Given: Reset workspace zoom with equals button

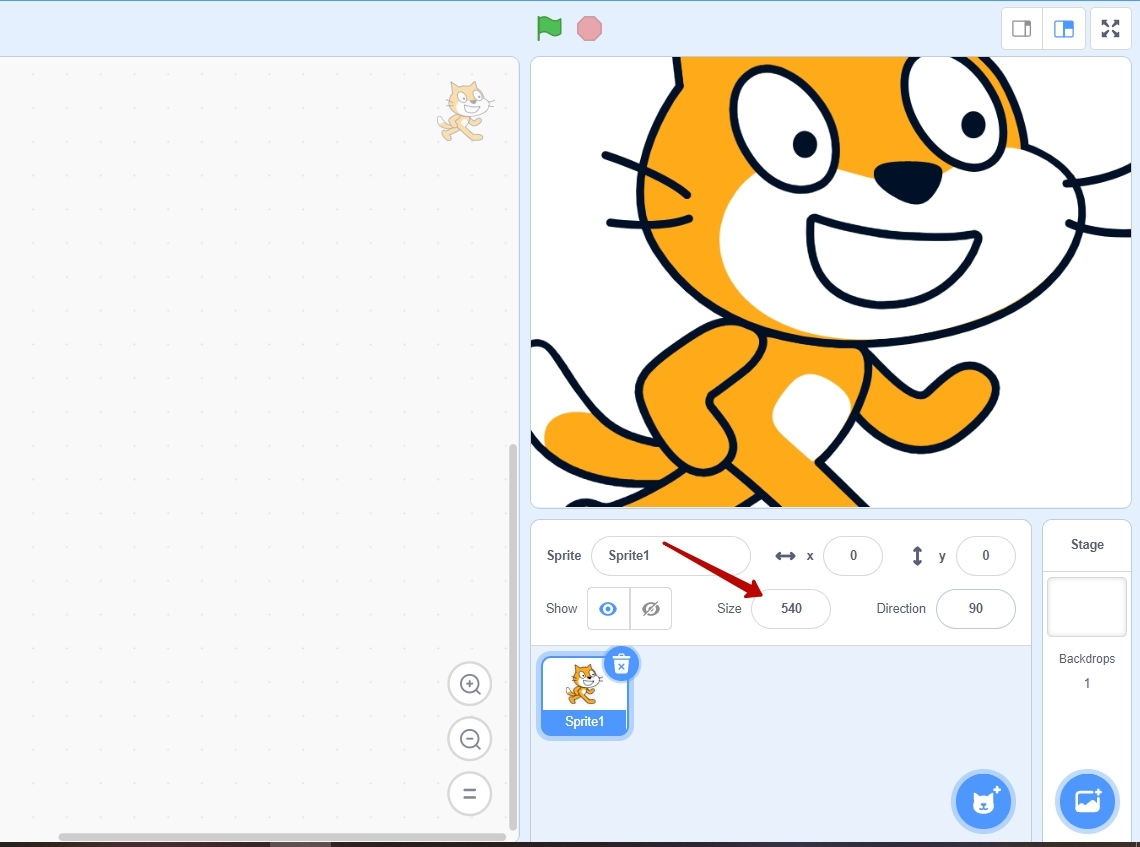Looking at the screenshot, I should 470,794.
